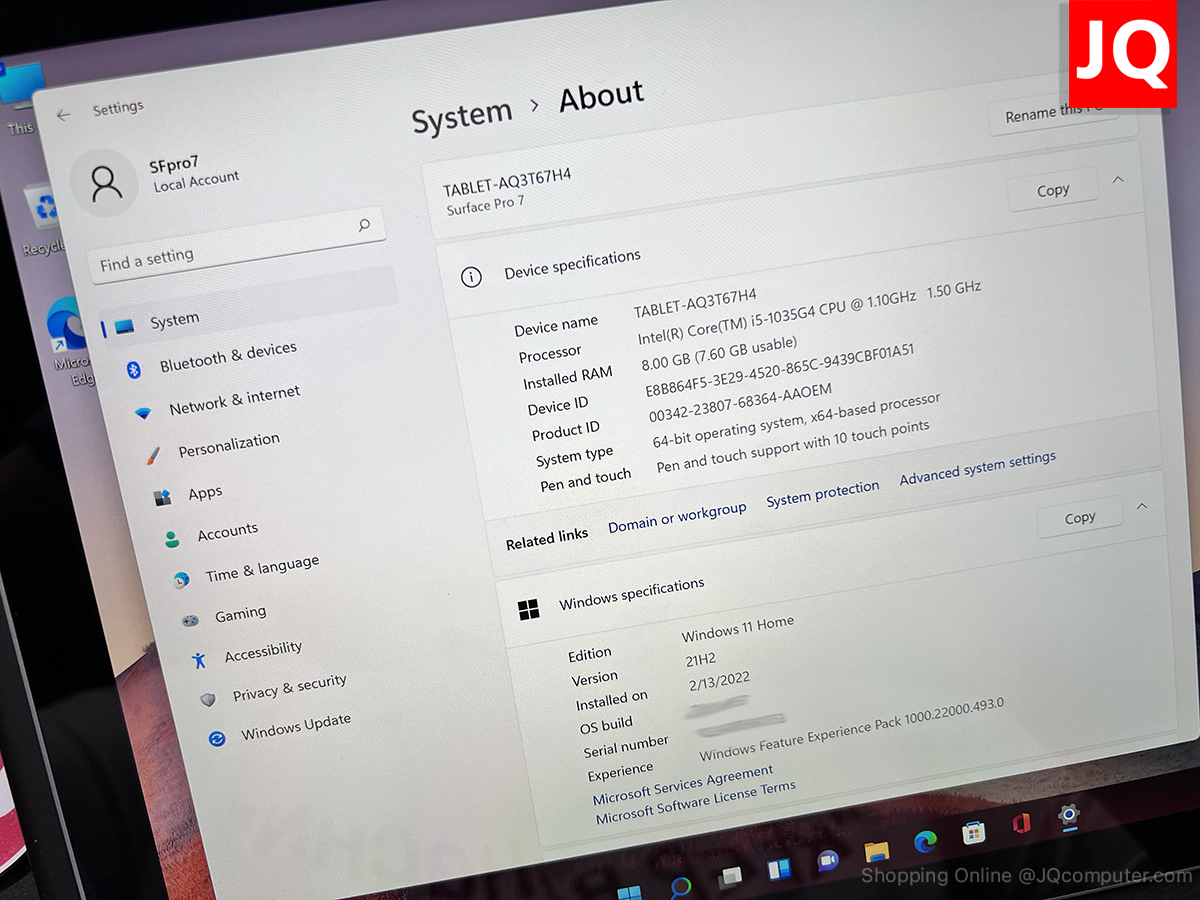The height and width of the screenshot is (900, 1200).
Task: Focus the Find a setting search box
Action: pos(236,244)
